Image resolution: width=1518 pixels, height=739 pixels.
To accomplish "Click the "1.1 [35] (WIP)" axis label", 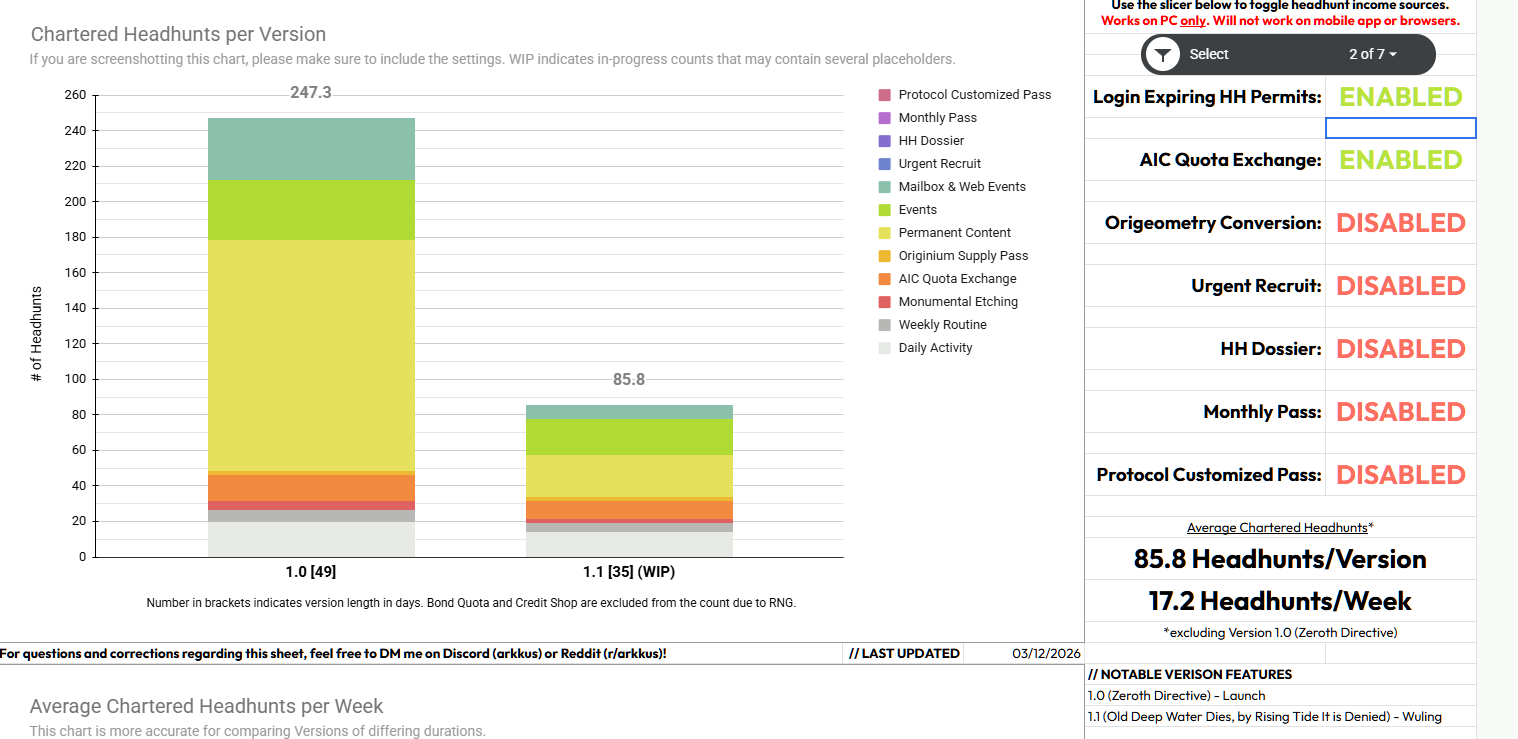I will [629, 573].
